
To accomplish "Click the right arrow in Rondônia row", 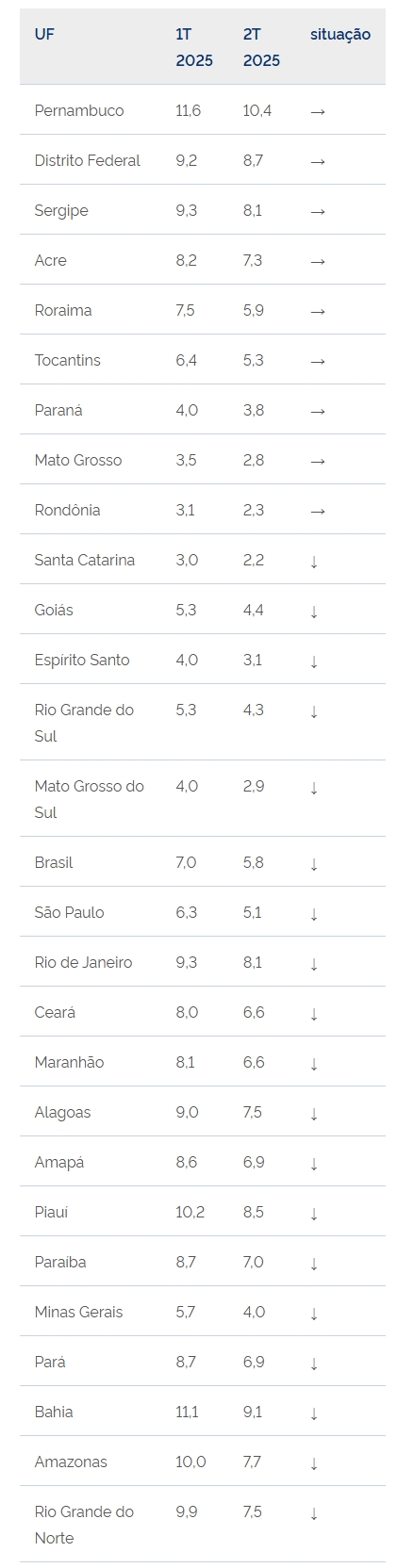I will (318, 511).
